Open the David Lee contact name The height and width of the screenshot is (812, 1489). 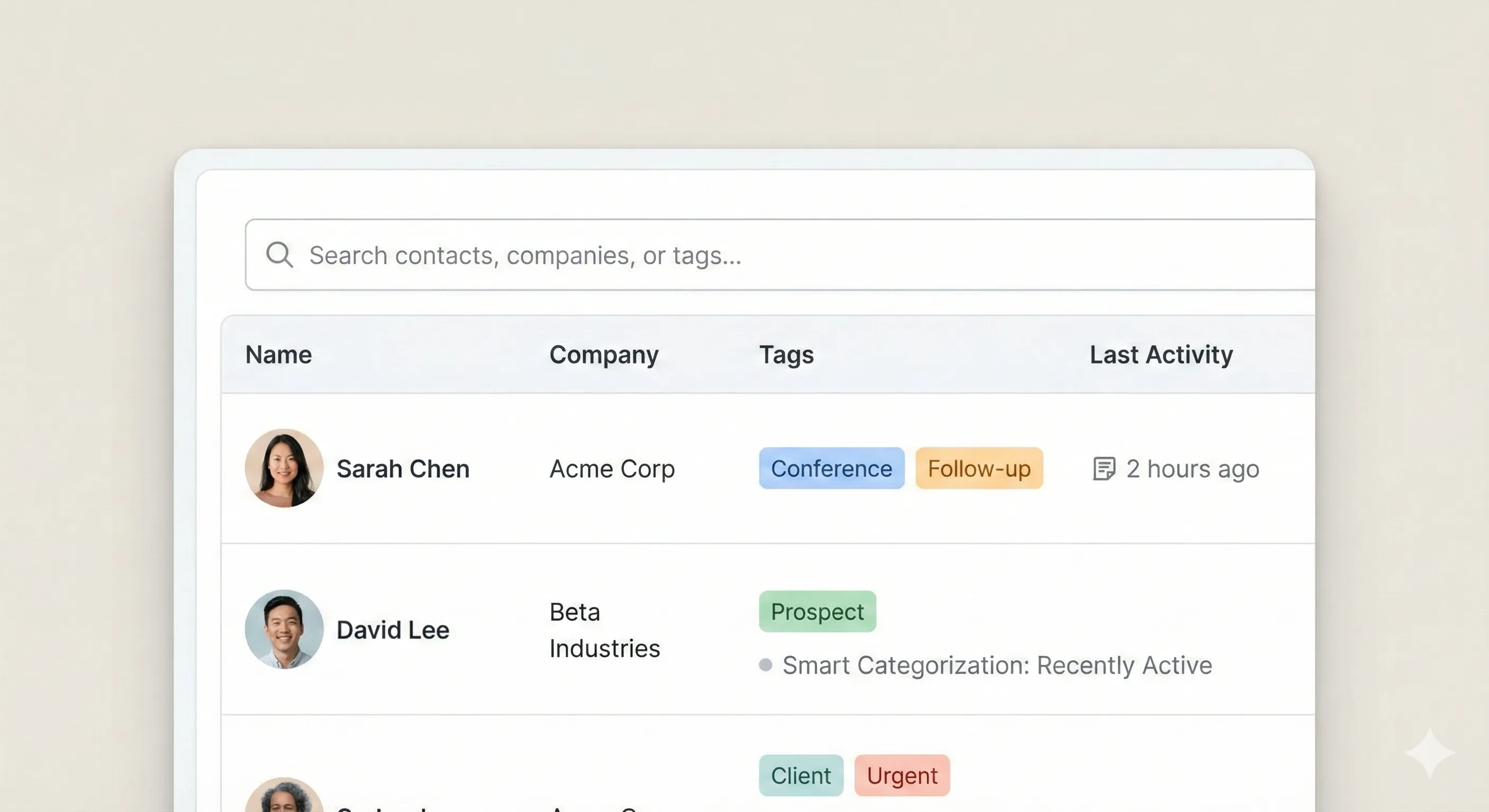coord(392,630)
